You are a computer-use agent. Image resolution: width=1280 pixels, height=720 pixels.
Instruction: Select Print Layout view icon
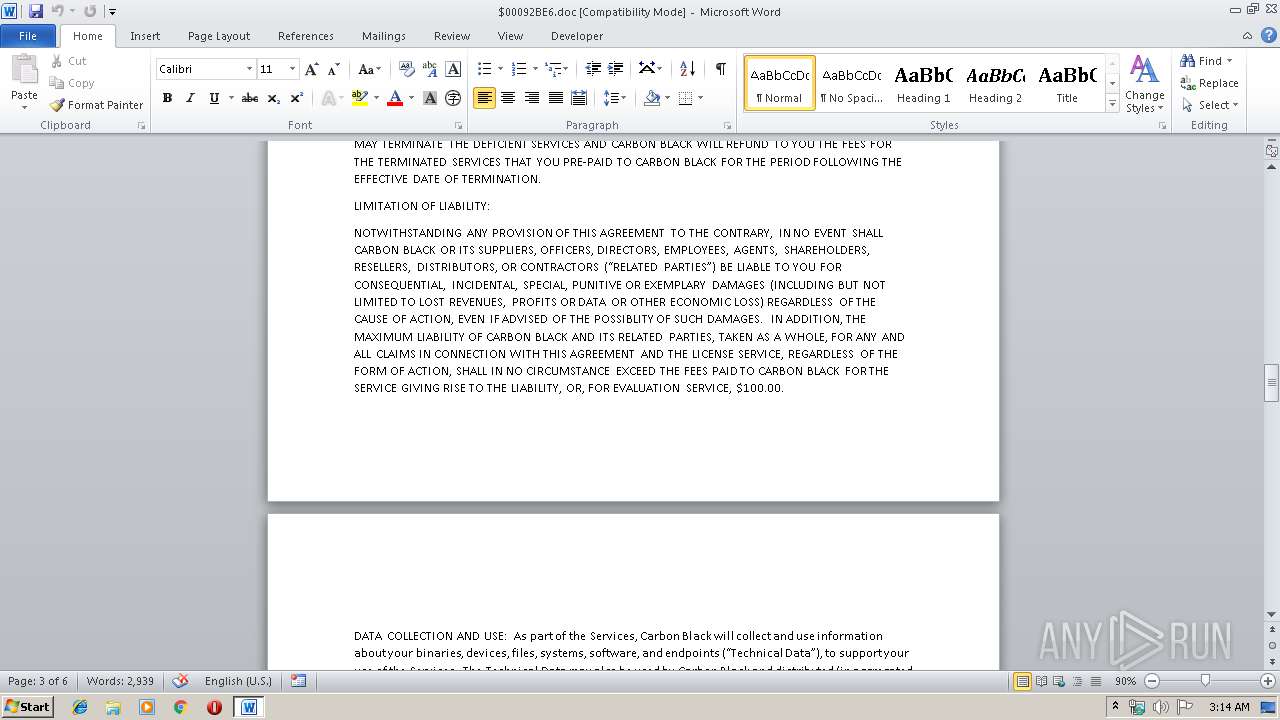[1022, 681]
